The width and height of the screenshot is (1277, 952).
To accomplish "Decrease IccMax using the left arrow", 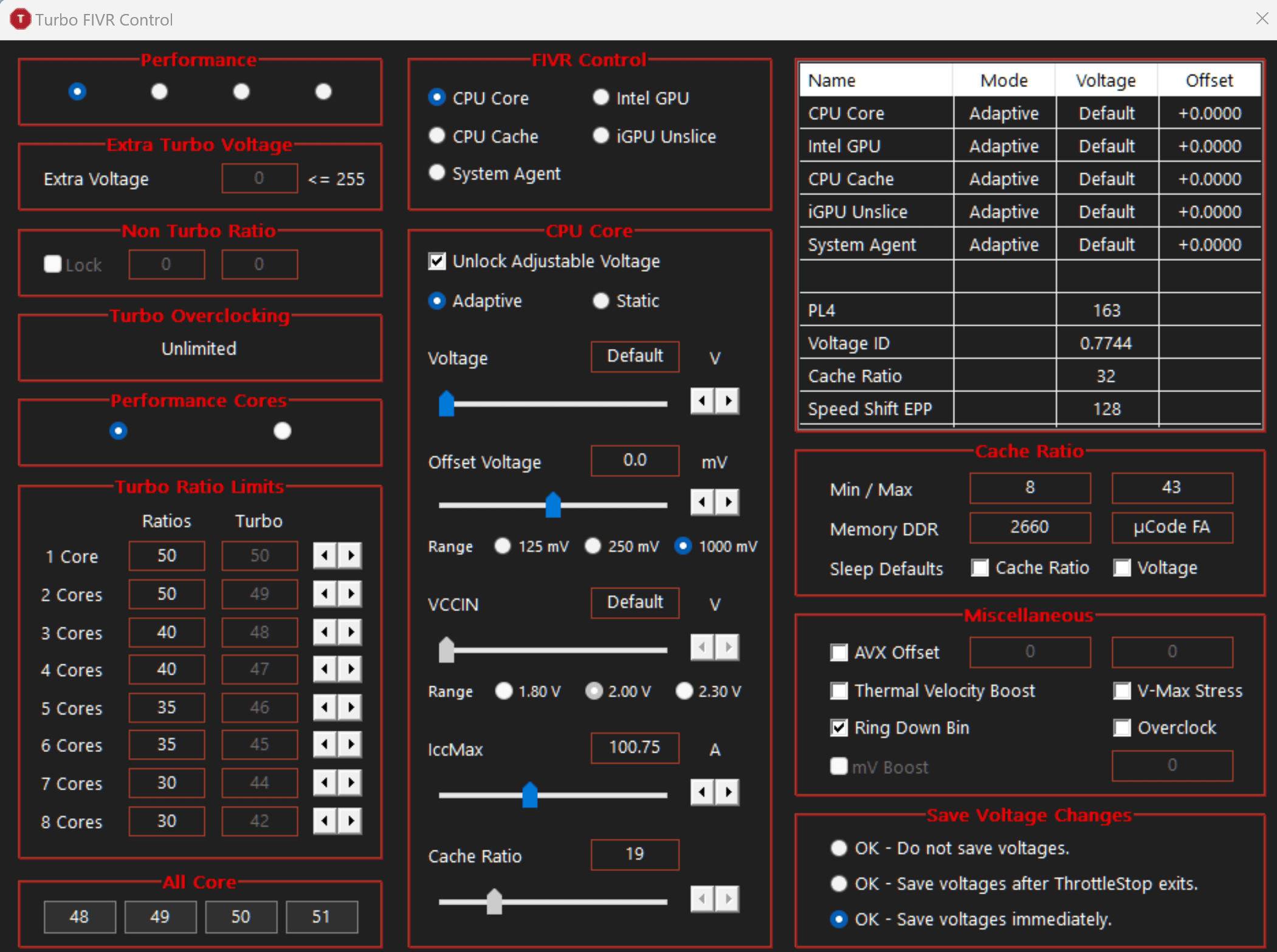I will [x=702, y=793].
